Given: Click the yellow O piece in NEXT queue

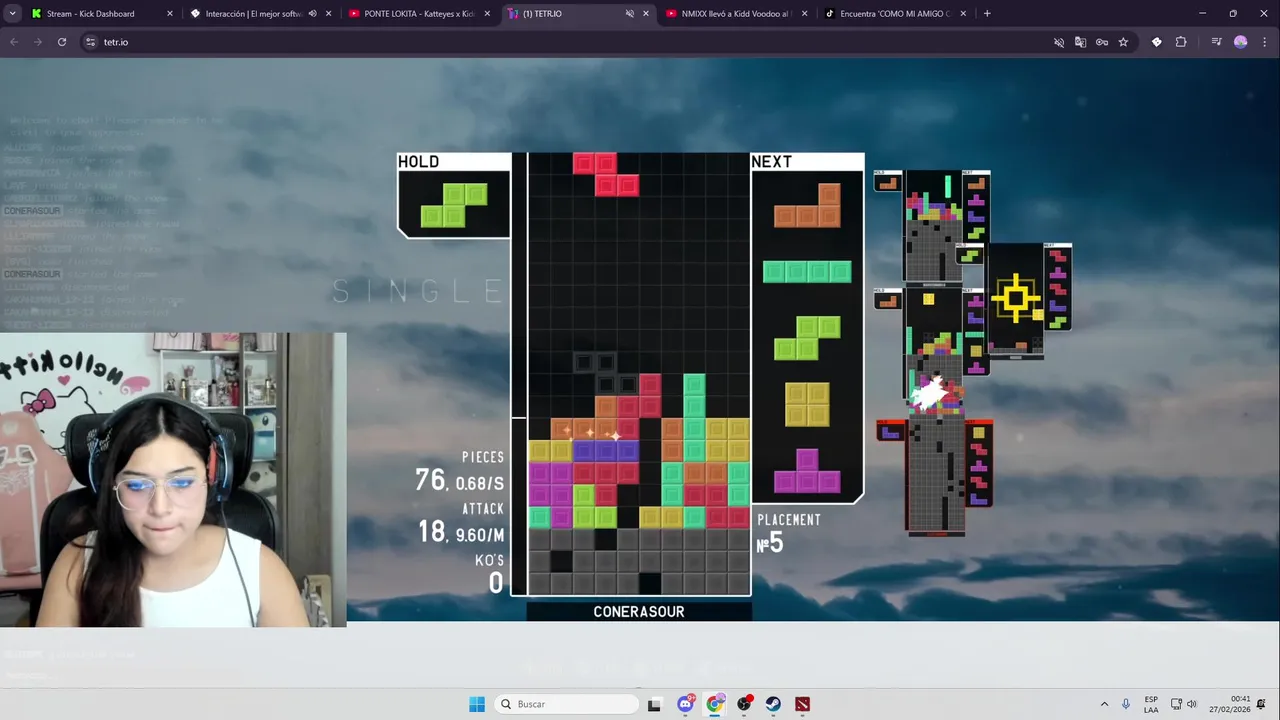Looking at the screenshot, I should pos(807,404).
